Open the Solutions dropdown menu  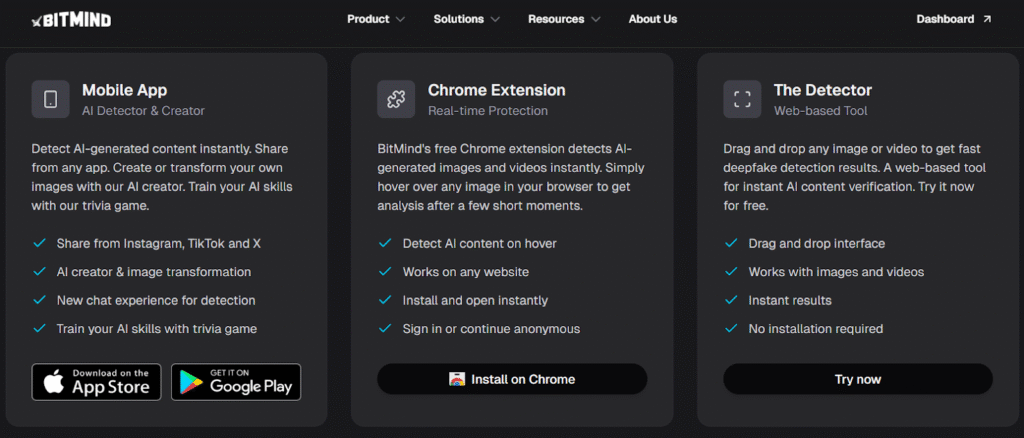pyautogui.click(x=468, y=19)
